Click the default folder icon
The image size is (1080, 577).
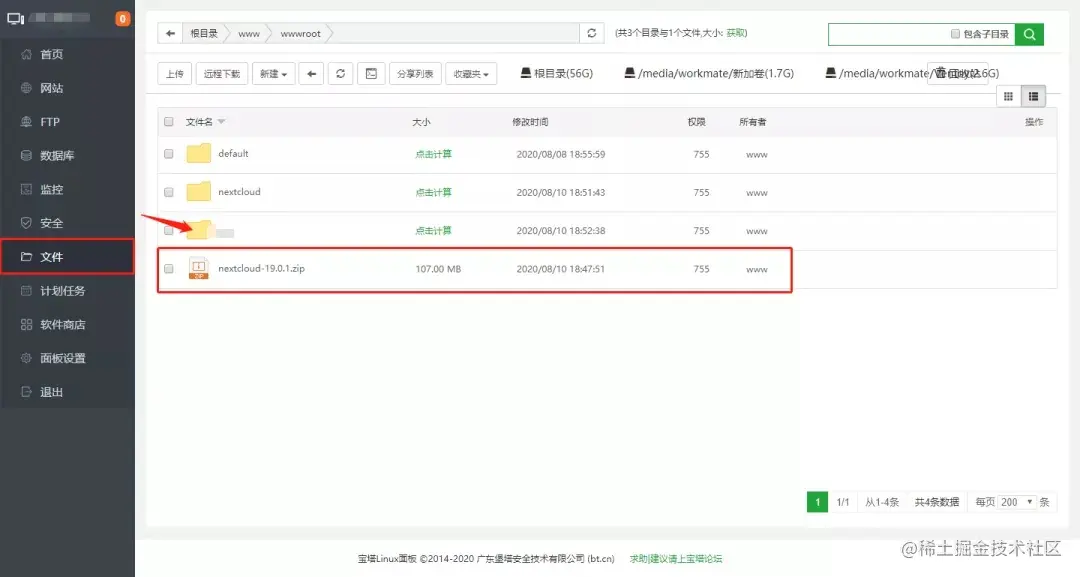(x=198, y=154)
